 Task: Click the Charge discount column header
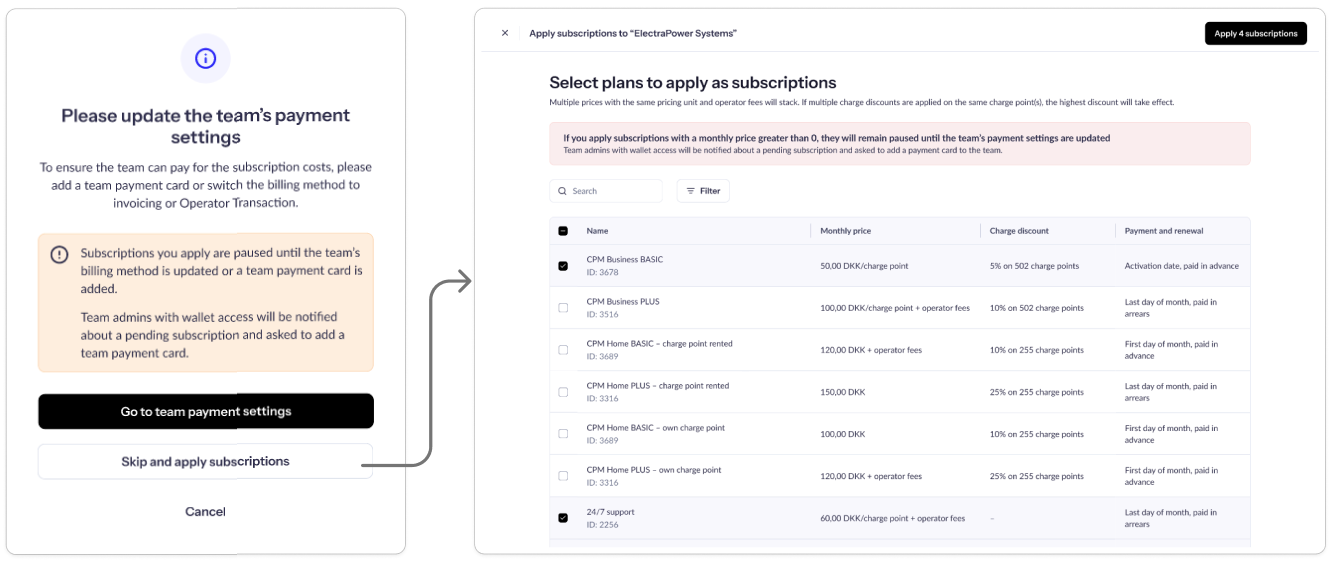click(1019, 231)
